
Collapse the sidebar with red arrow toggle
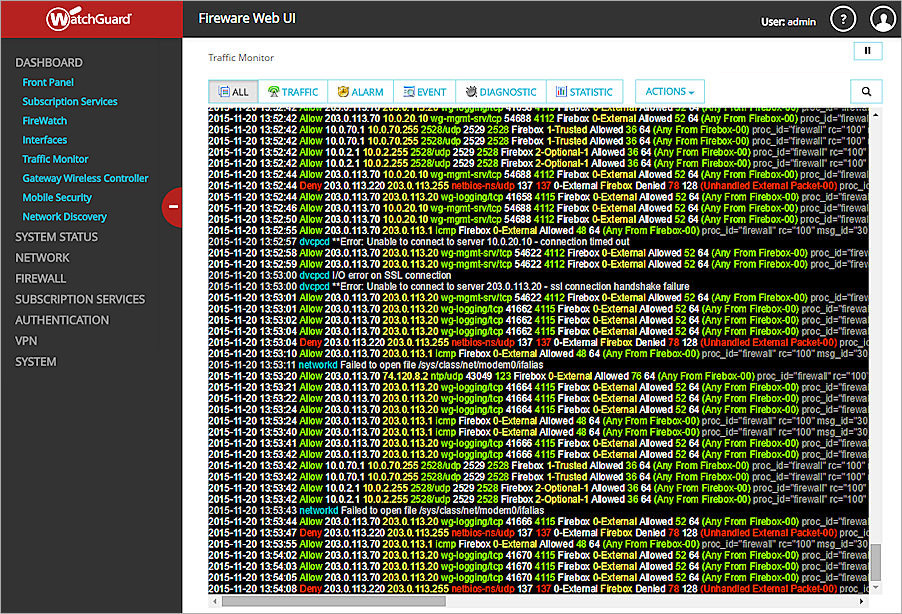click(x=173, y=207)
